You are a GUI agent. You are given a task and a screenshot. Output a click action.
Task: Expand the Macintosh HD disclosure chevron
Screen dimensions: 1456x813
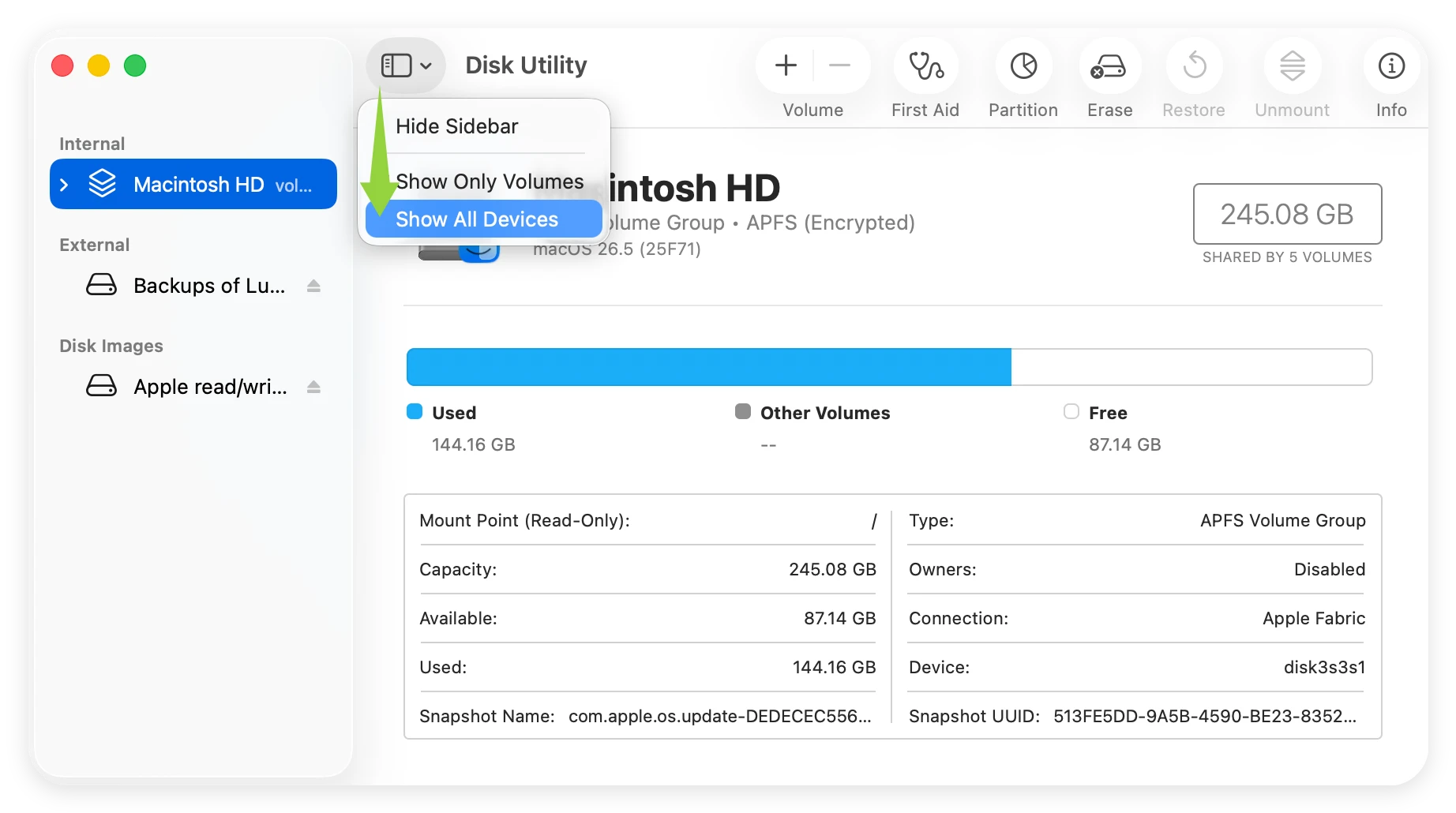point(65,185)
